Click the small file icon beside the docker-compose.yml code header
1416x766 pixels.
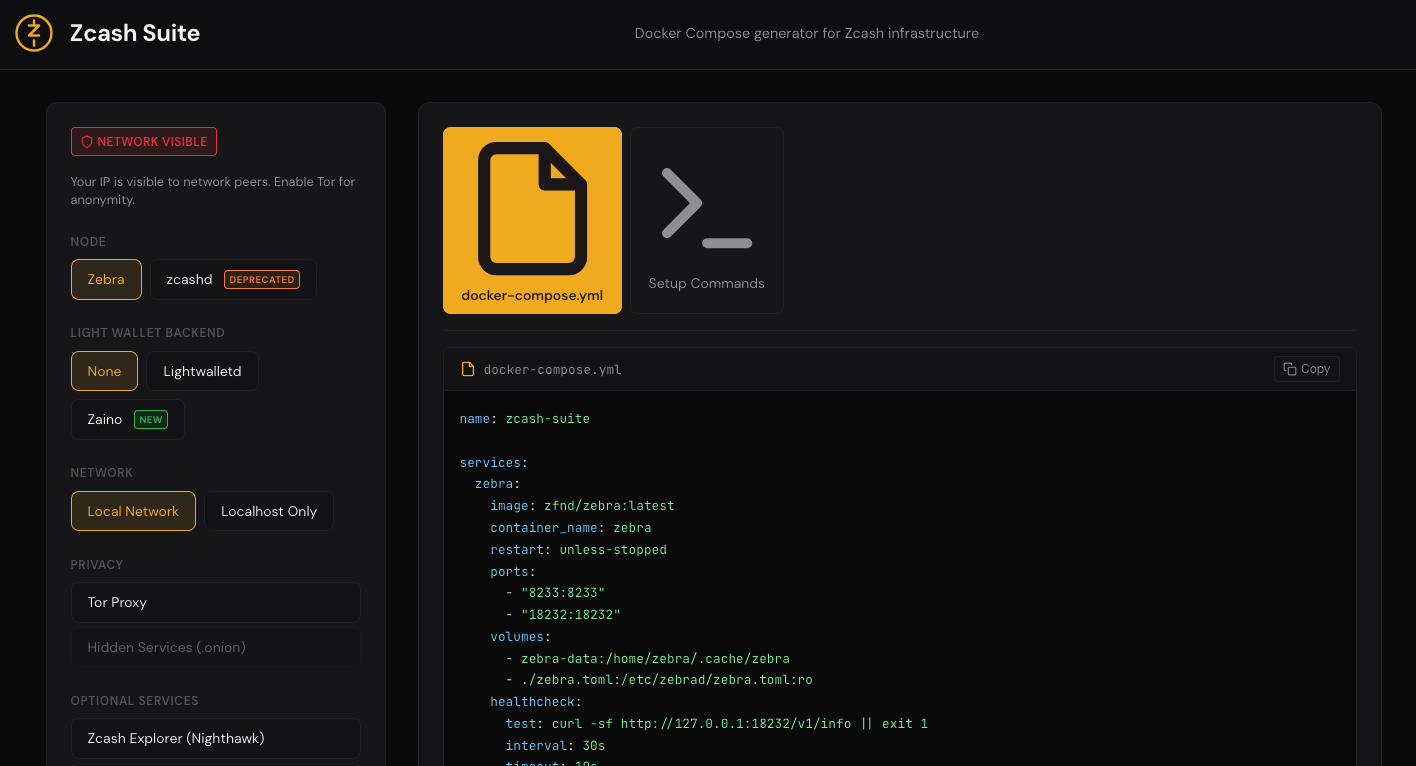(467, 368)
